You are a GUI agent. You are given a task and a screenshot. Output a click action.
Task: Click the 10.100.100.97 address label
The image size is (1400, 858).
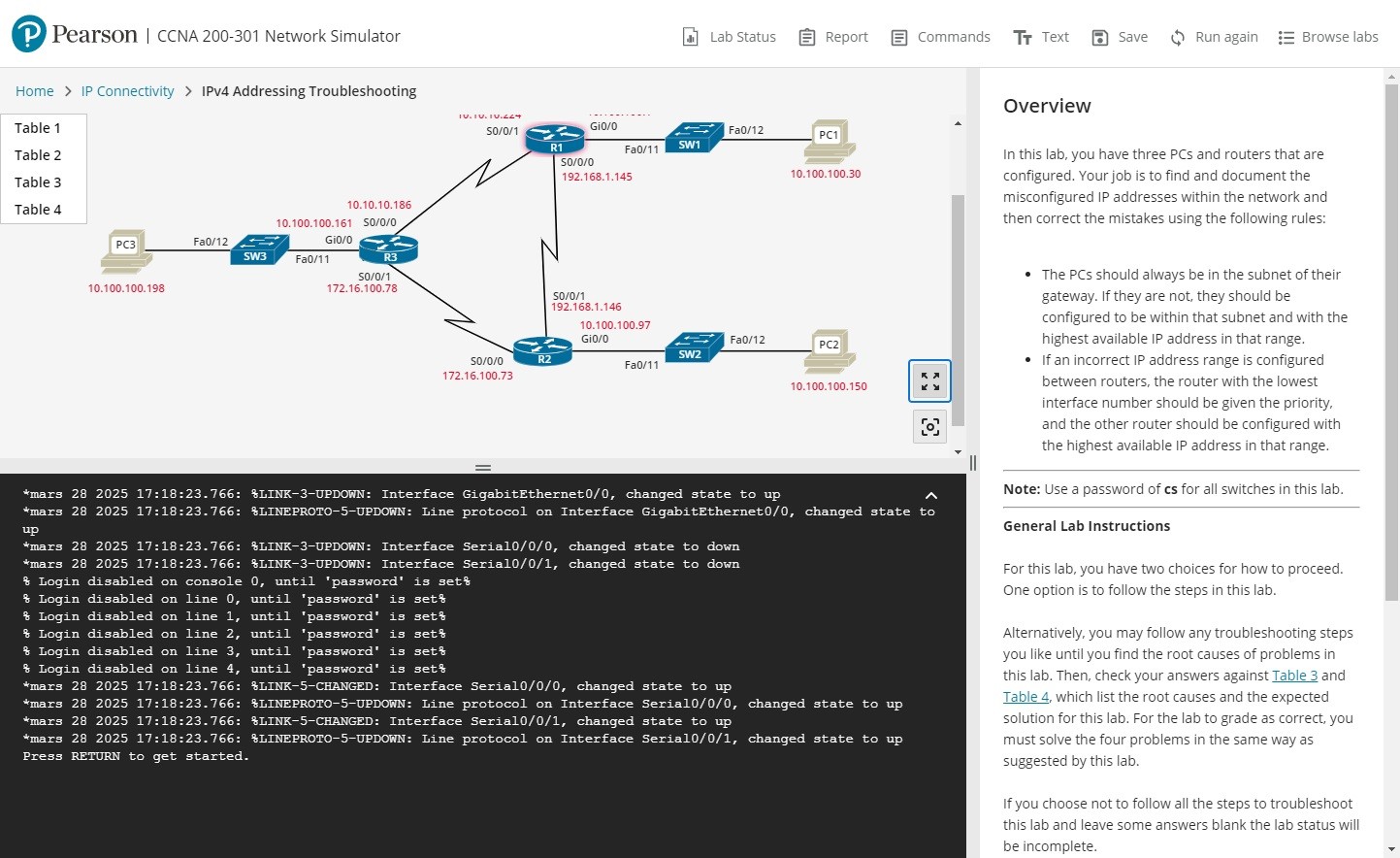coord(615,325)
